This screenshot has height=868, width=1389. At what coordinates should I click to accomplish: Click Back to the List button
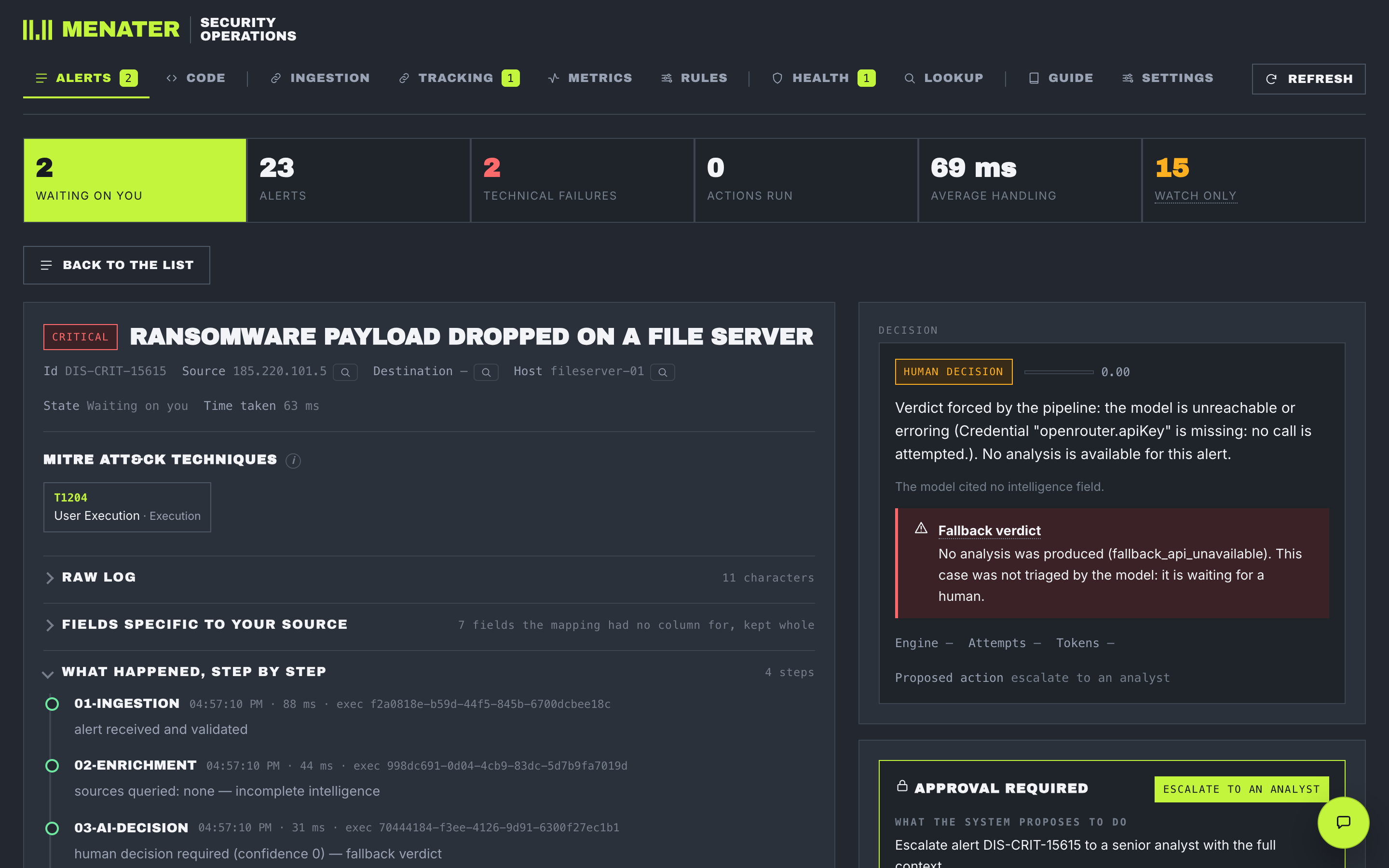pyautogui.click(x=117, y=265)
